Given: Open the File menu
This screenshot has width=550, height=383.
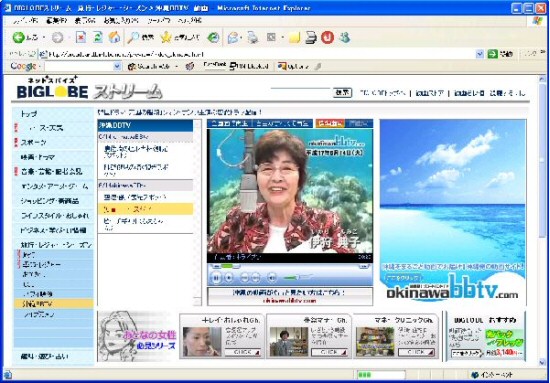Looking at the screenshot, I should pyautogui.click(x=25, y=21).
